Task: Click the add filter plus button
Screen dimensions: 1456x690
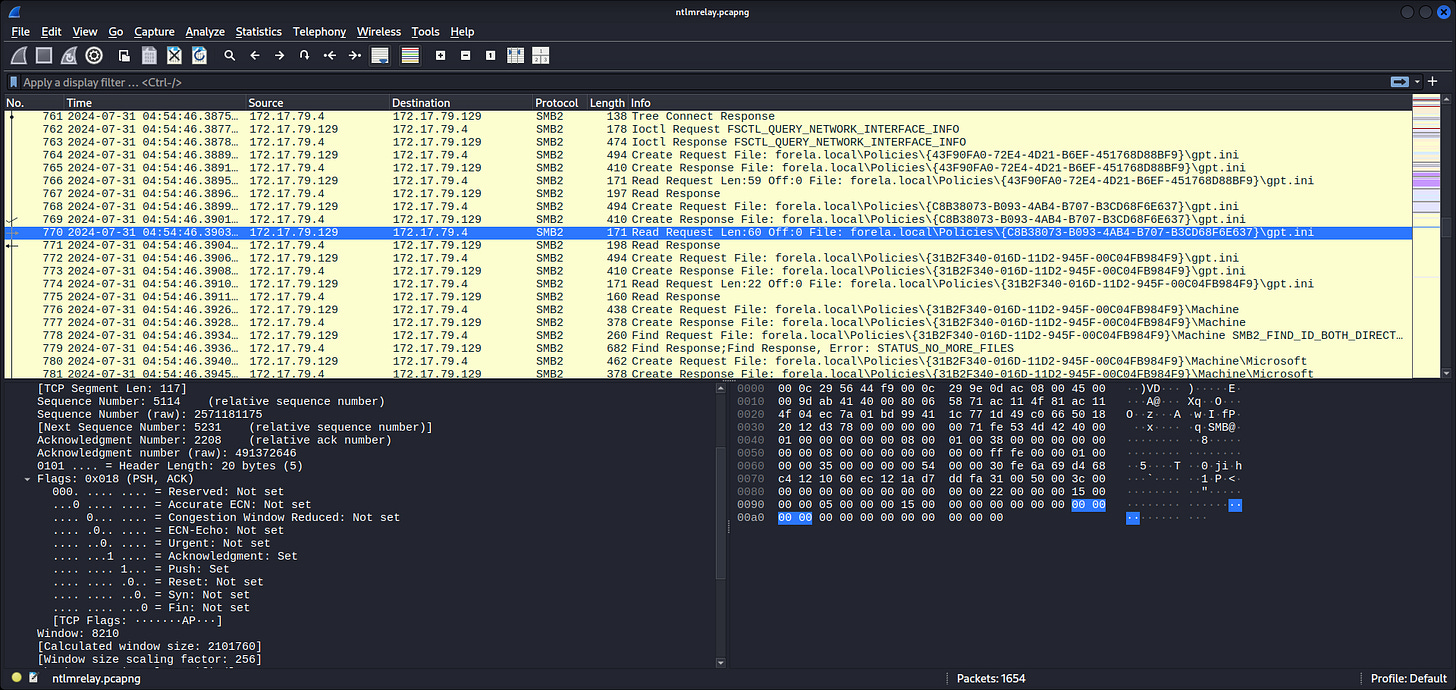Action: [1433, 82]
